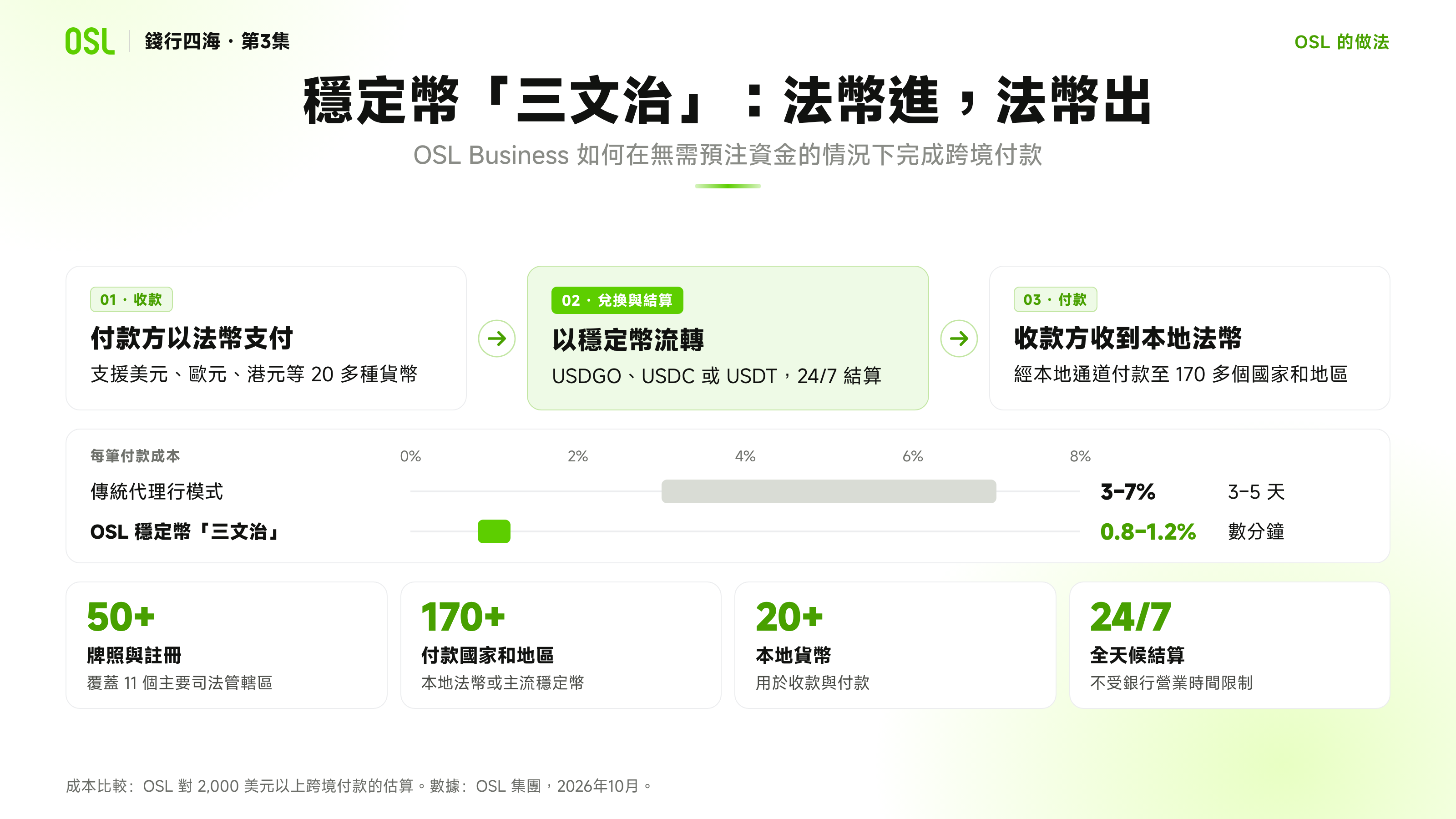
Task: Click the arrow icon between steps 02 and 03
Action: 959,339
